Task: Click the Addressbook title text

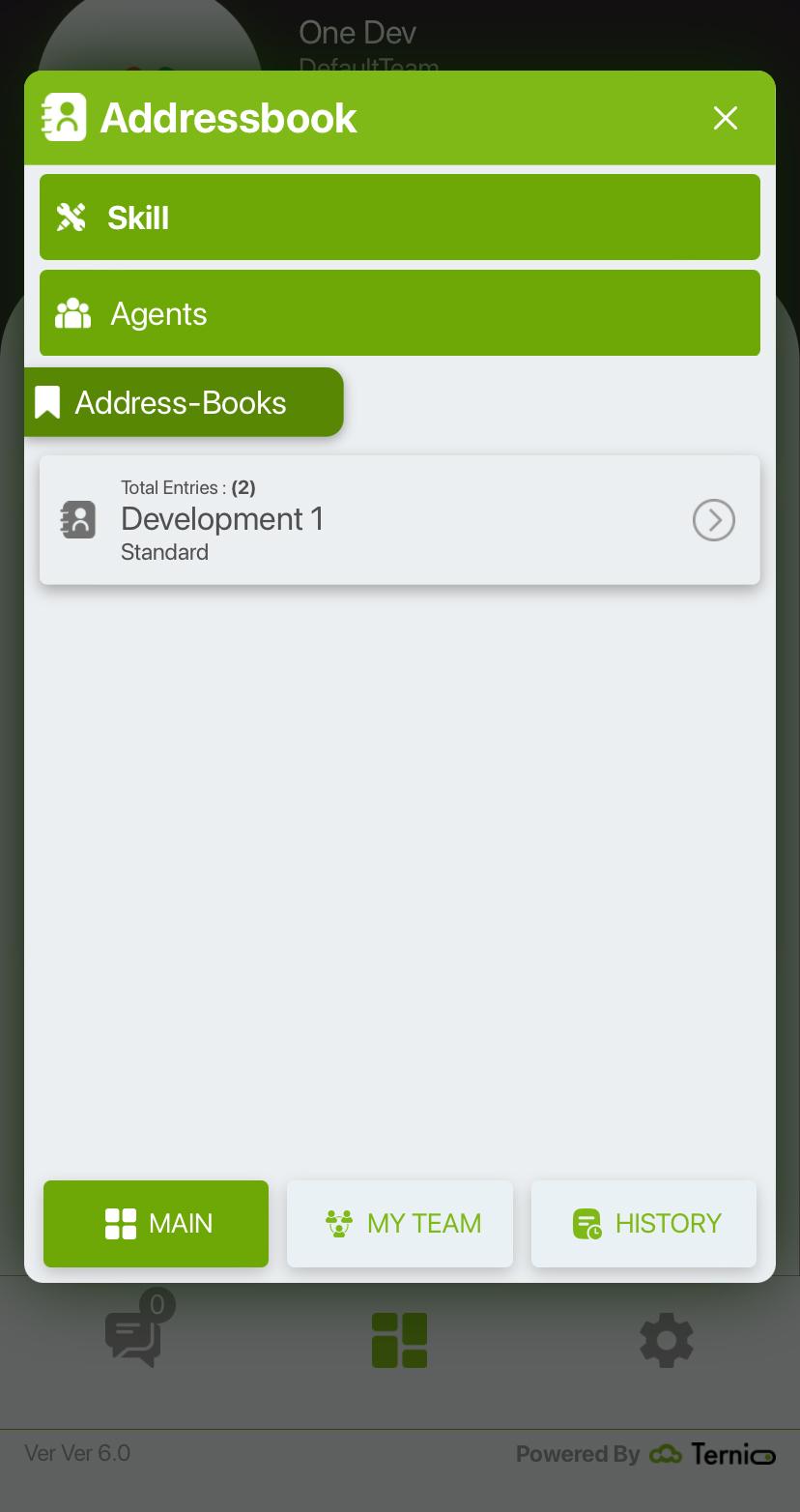Action: (x=229, y=118)
